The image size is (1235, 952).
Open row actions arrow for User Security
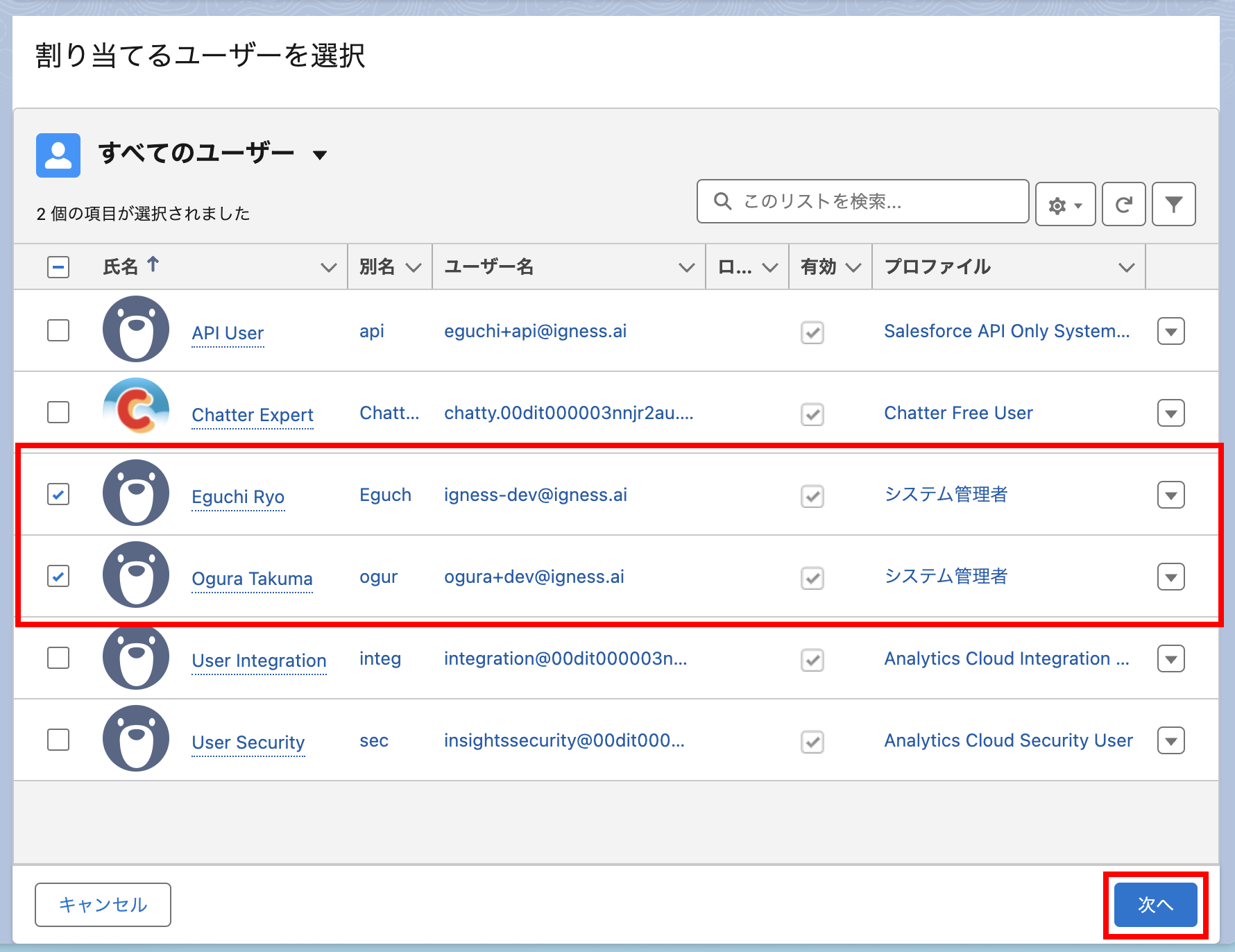click(1170, 740)
